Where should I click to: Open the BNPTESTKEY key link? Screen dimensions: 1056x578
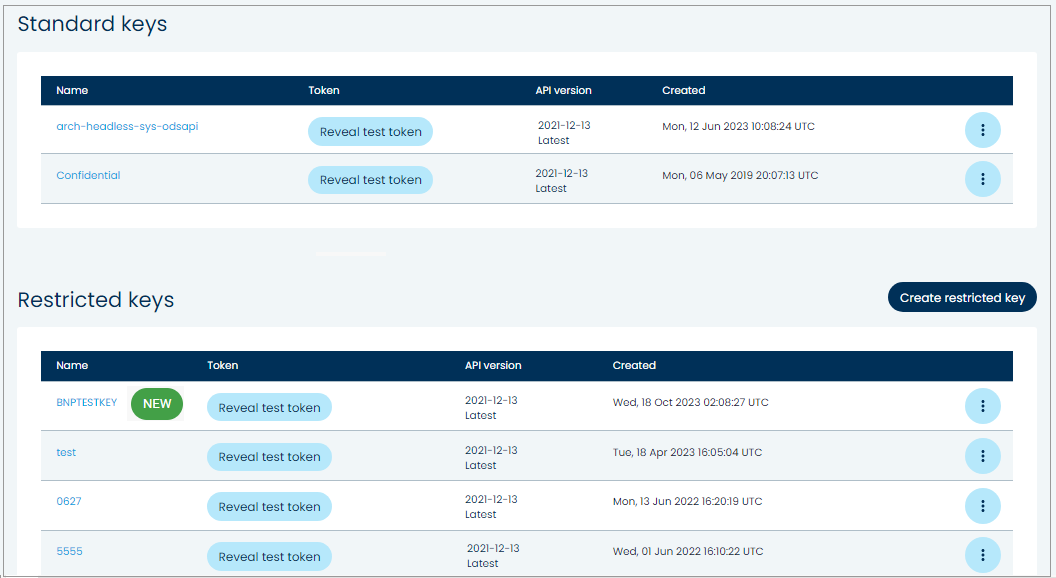[86, 403]
